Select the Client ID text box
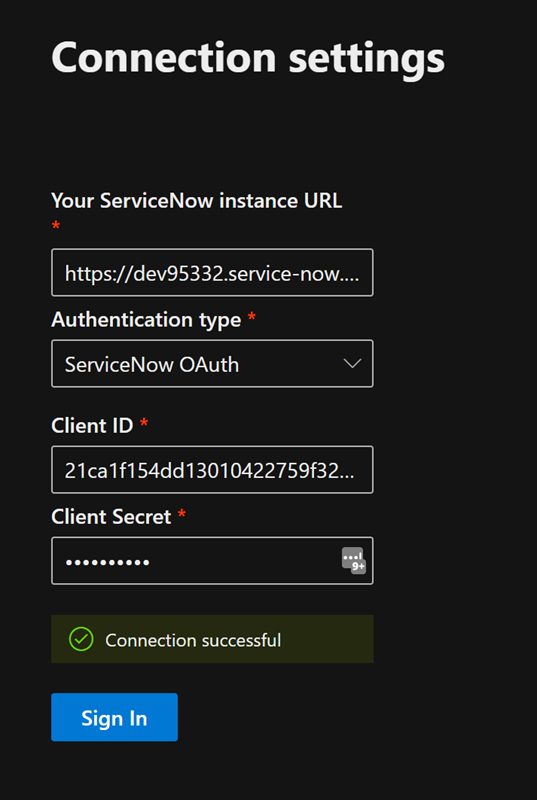Screen dimensions: 537x800 212,469
